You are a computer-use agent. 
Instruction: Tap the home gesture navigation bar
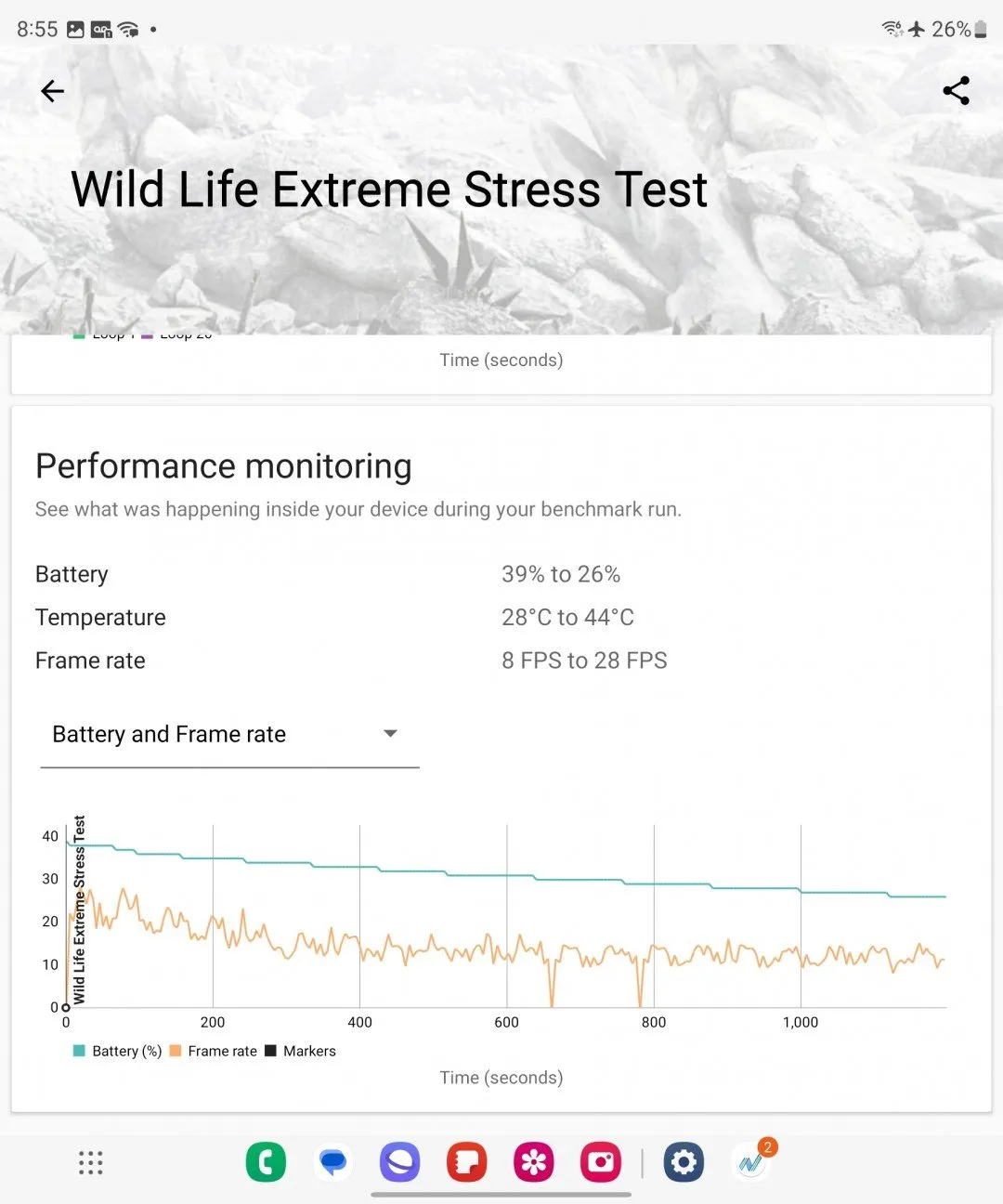click(x=501, y=1195)
